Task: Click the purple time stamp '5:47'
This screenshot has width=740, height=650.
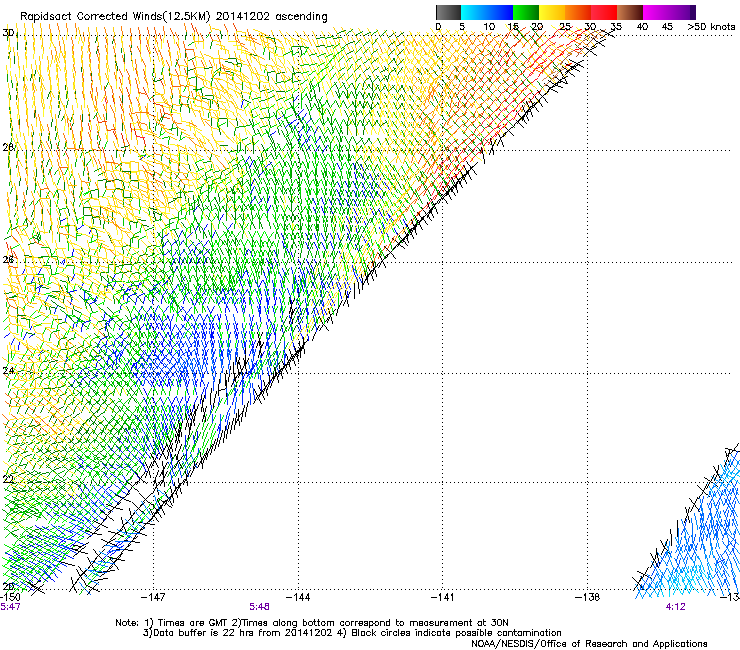Action: pos(10,607)
